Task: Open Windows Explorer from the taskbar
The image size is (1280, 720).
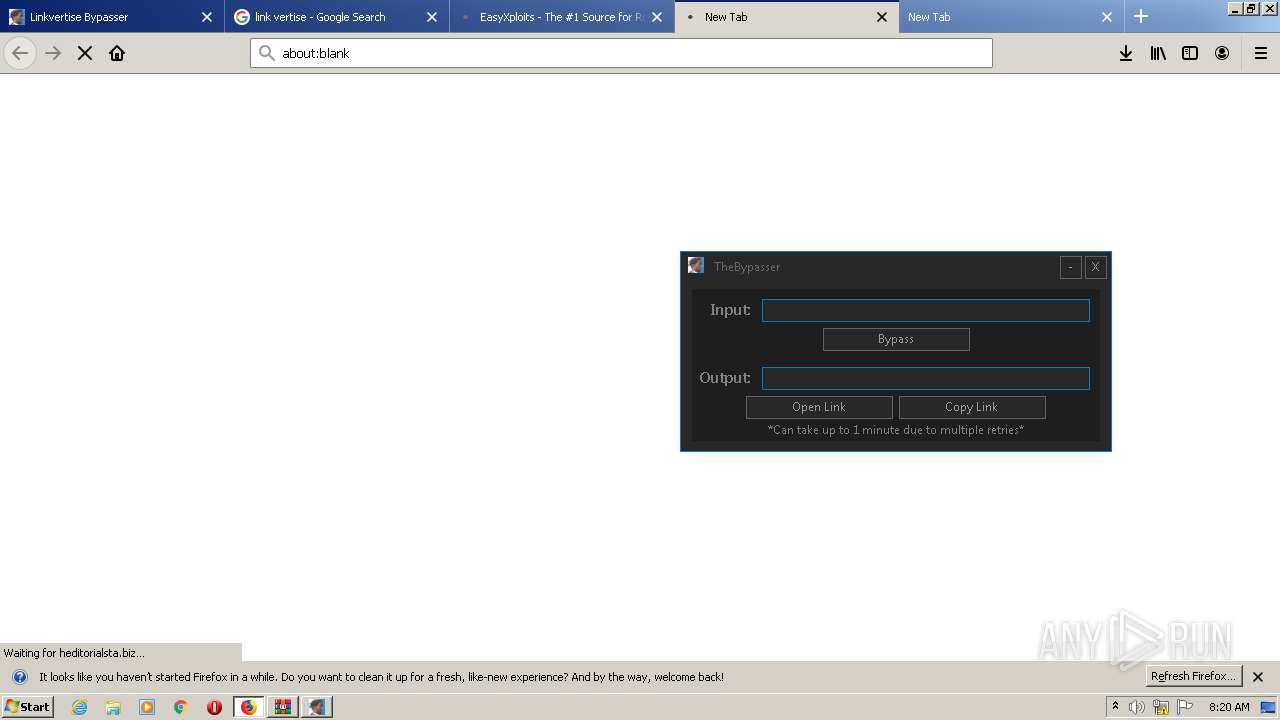Action: [113, 707]
